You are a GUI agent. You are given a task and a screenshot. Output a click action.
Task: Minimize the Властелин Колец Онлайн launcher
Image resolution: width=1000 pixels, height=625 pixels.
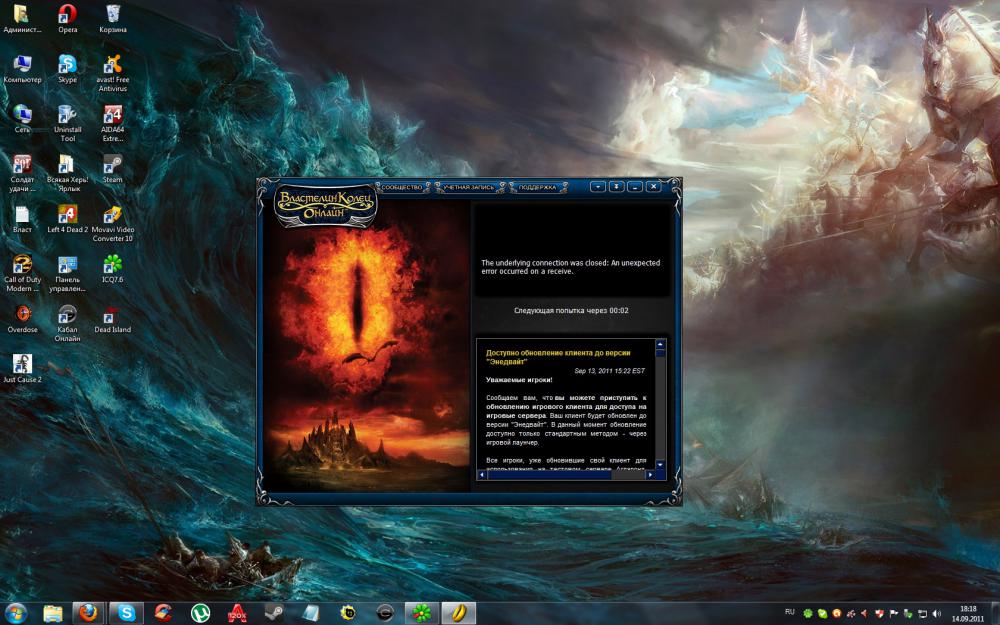(635, 186)
